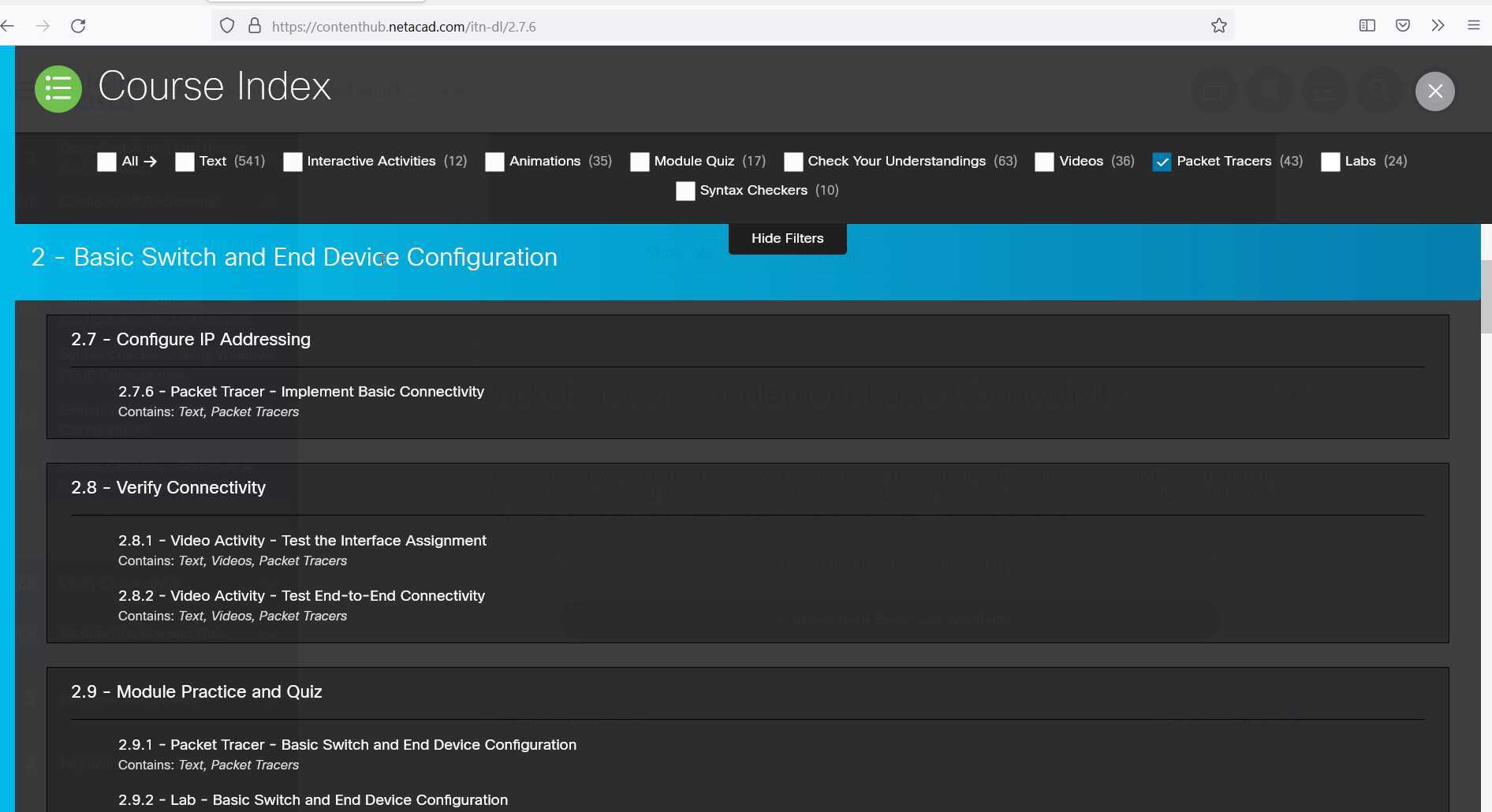The image size is (1492, 812).
Task: Reload the current page
Action: [78, 25]
